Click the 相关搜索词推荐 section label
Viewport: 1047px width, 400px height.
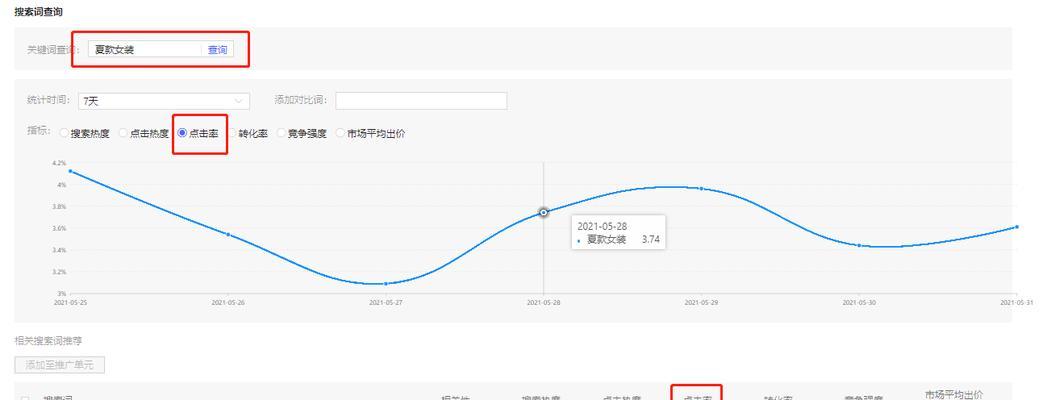click(x=49, y=341)
